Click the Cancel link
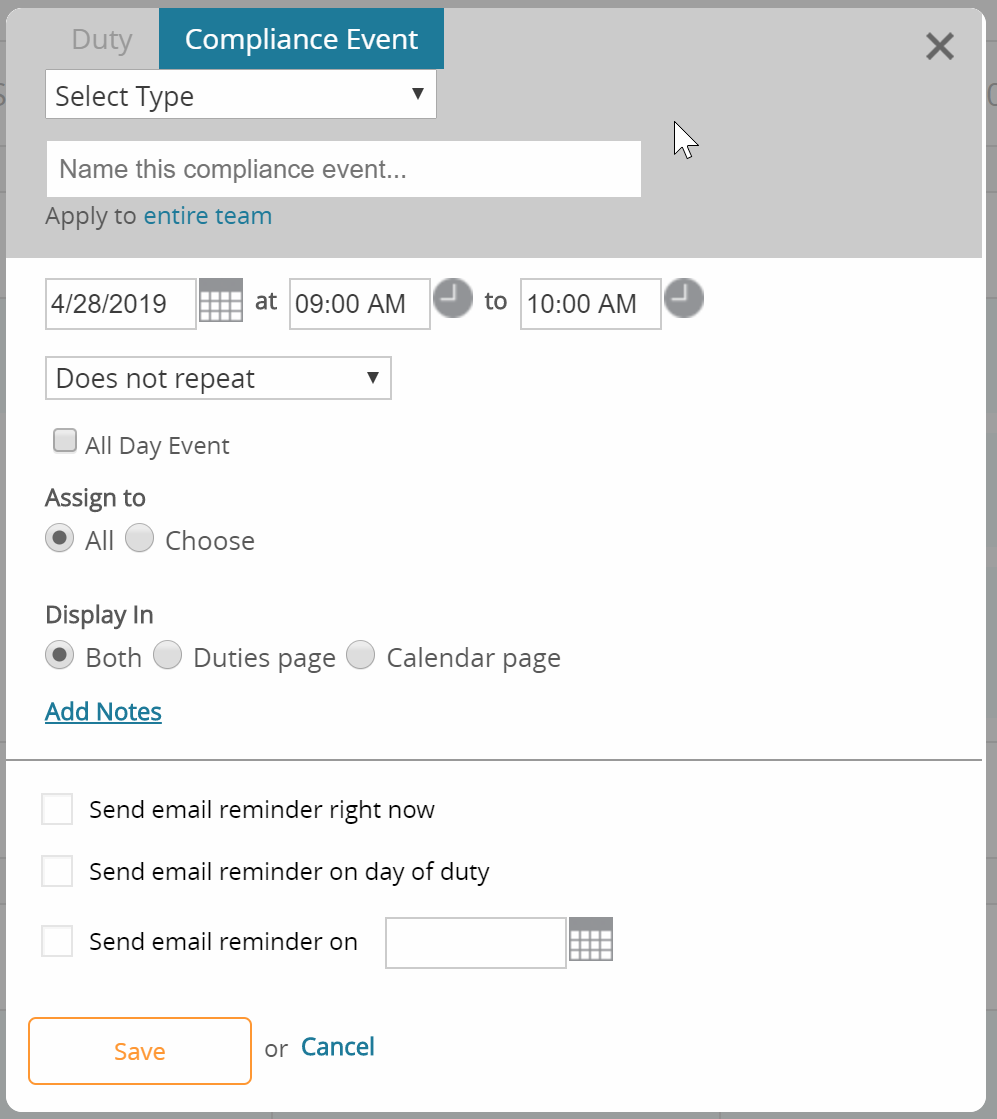Image resolution: width=997 pixels, height=1119 pixels. point(338,1047)
